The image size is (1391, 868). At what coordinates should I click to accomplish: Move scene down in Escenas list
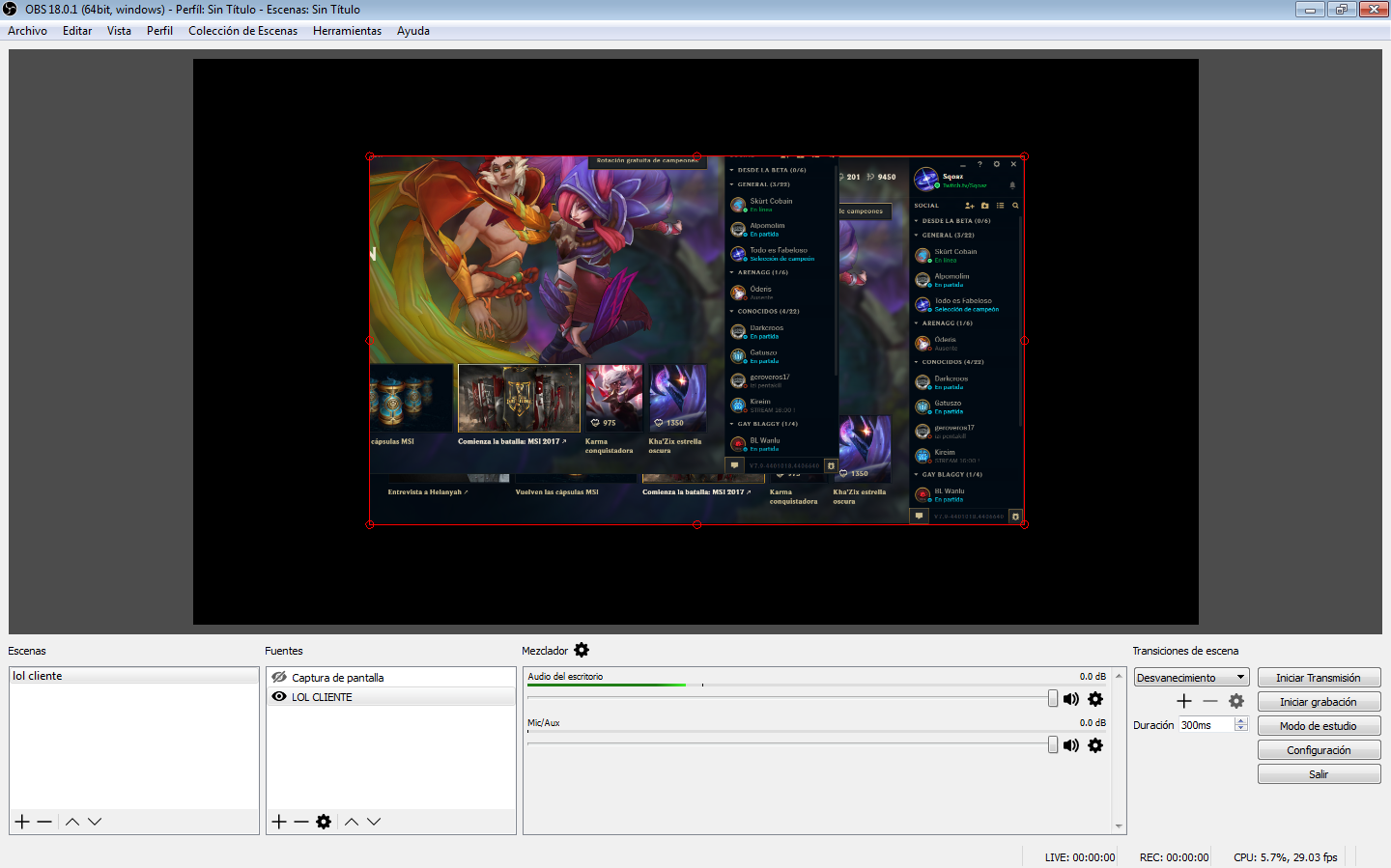coord(95,822)
